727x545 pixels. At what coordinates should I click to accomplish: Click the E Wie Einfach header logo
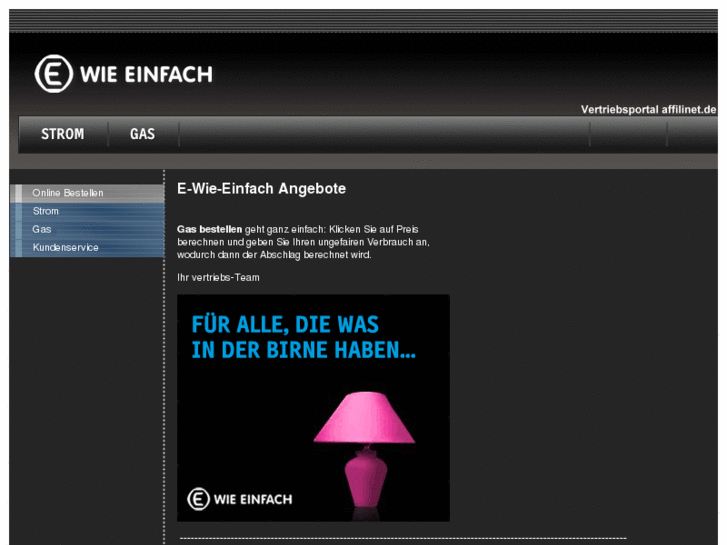point(124,74)
